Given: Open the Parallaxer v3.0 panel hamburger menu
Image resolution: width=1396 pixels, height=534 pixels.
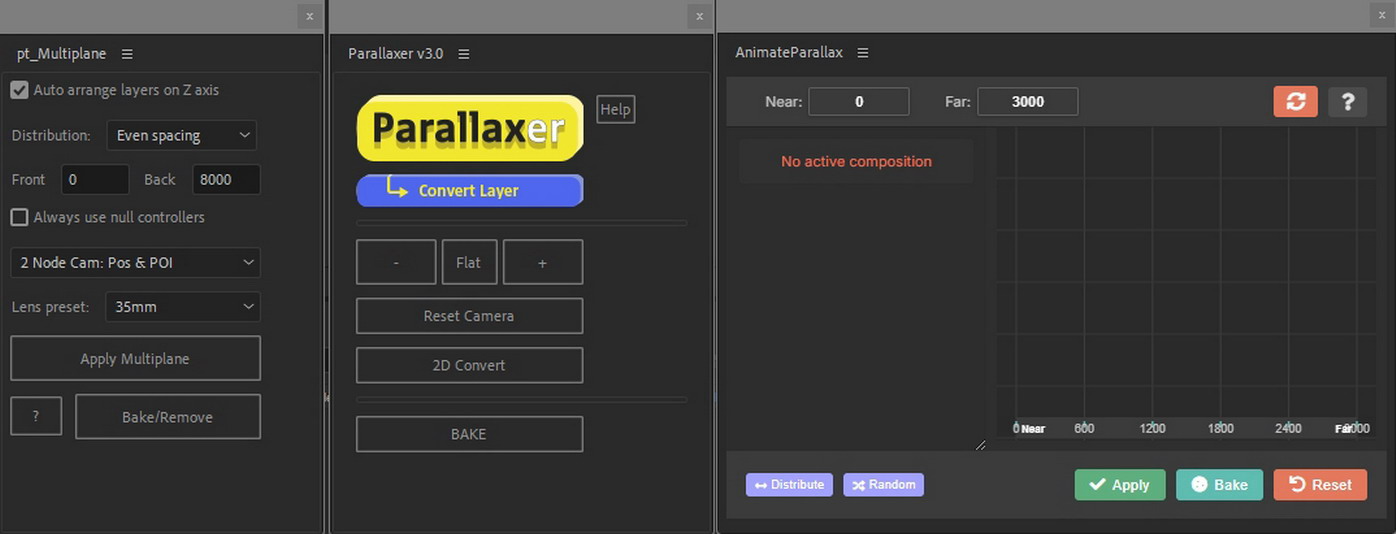Looking at the screenshot, I should click(x=464, y=54).
